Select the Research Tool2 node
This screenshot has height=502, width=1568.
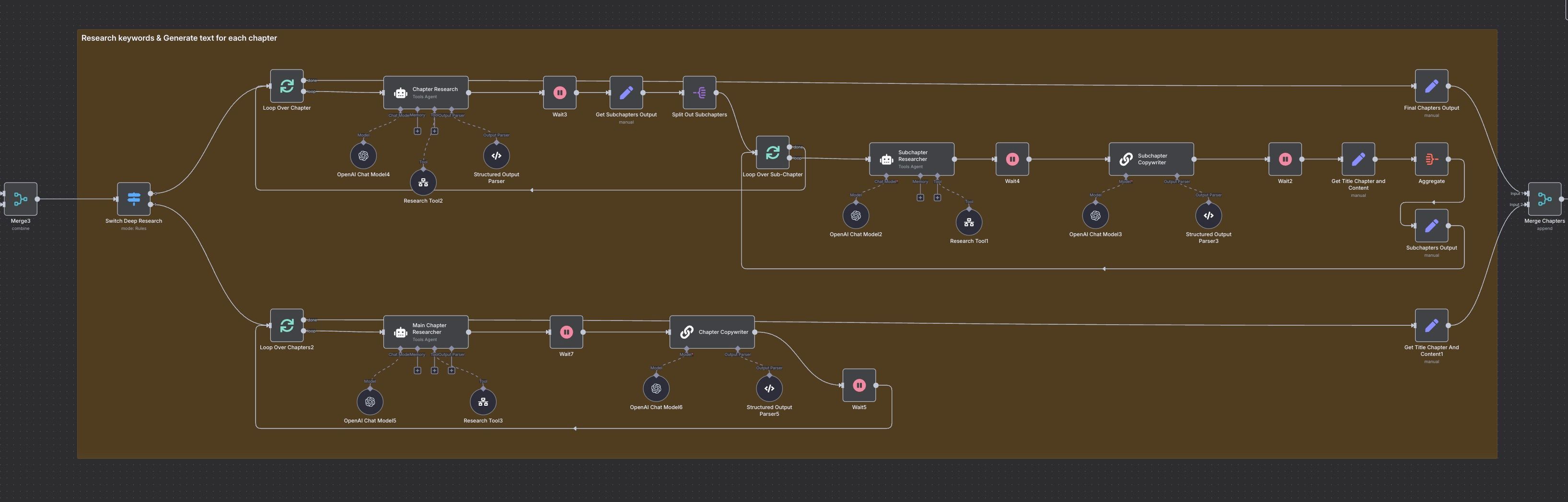tap(423, 182)
